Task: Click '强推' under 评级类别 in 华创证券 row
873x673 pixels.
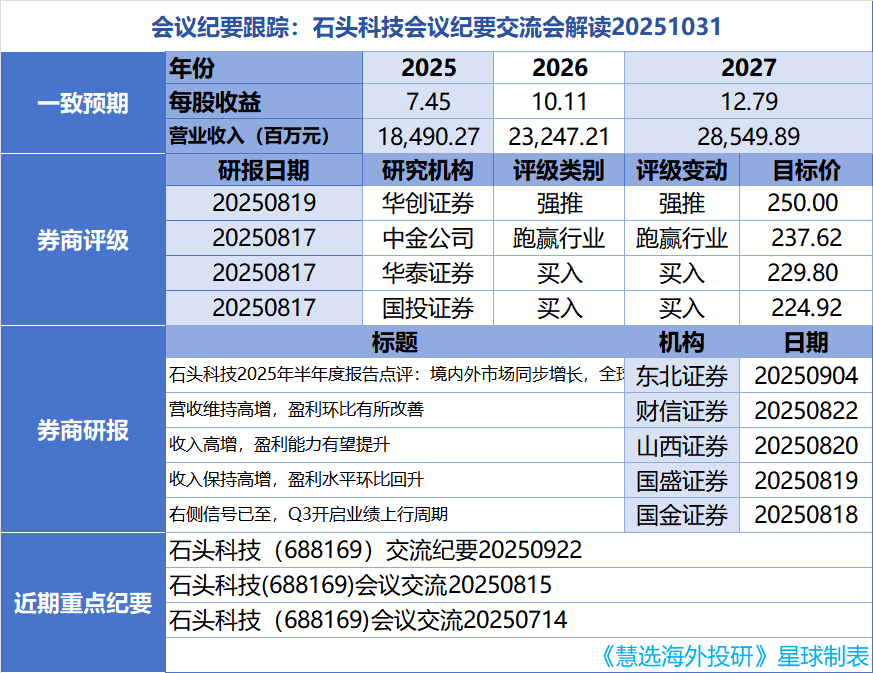Action: (559, 203)
